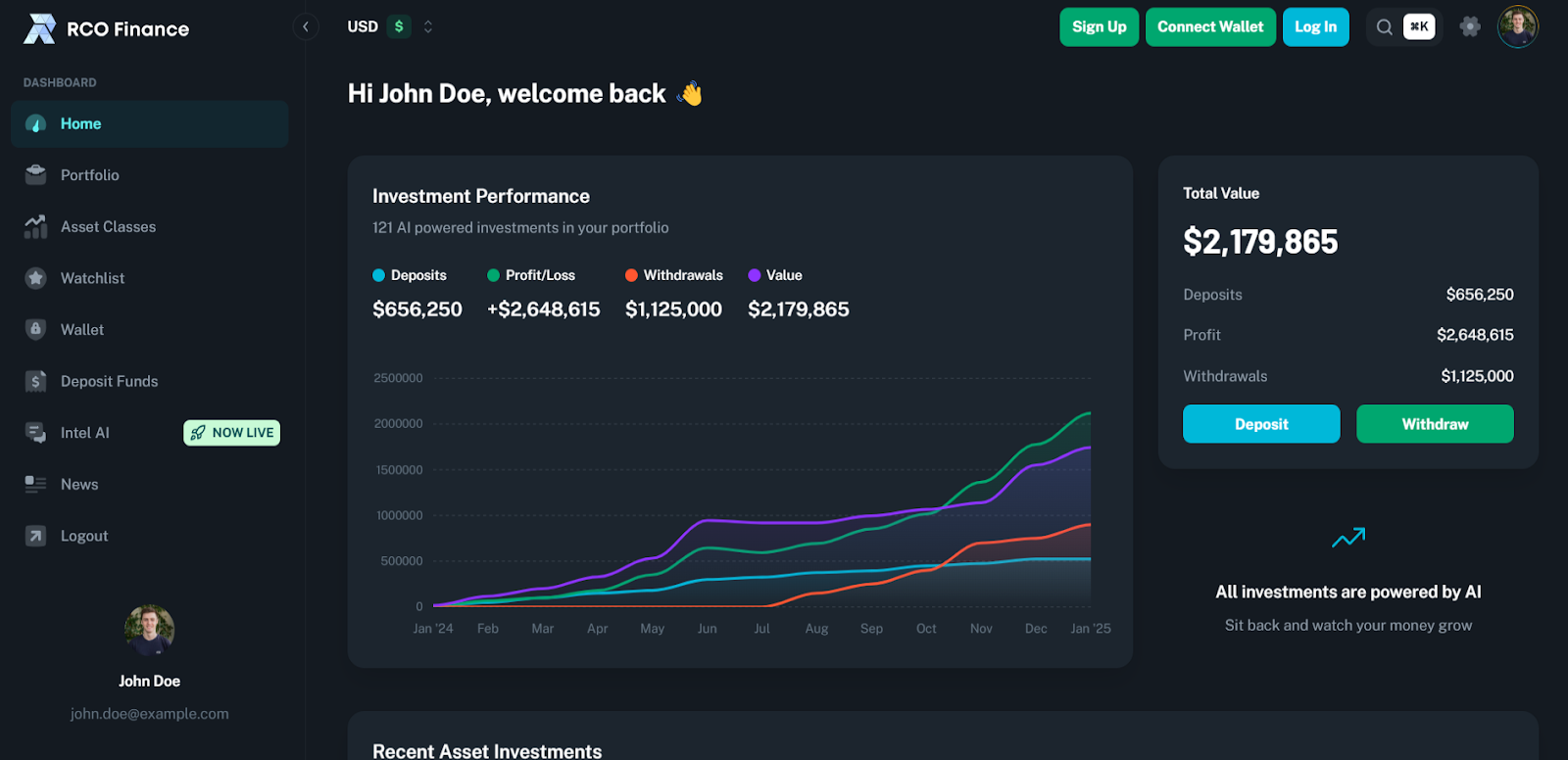1568x760 pixels.
Task: Click the Wallet lock icon
Action: pos(36,330)
